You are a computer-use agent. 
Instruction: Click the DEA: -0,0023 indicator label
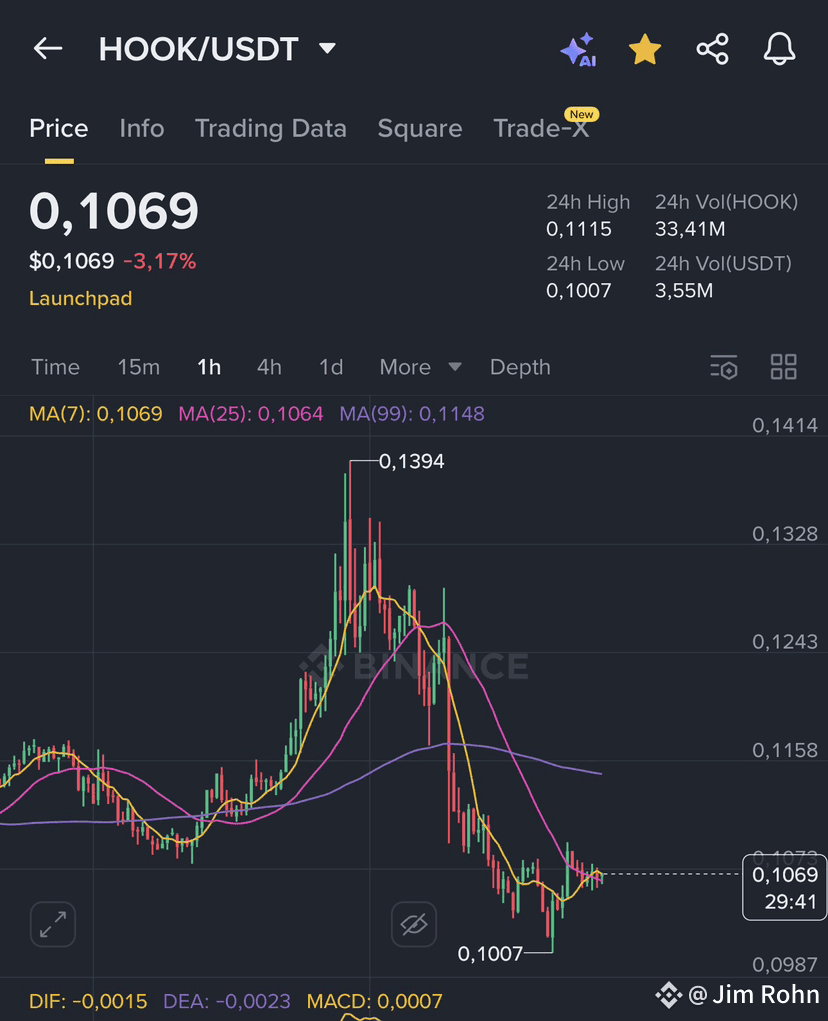tap(227, 1001)
